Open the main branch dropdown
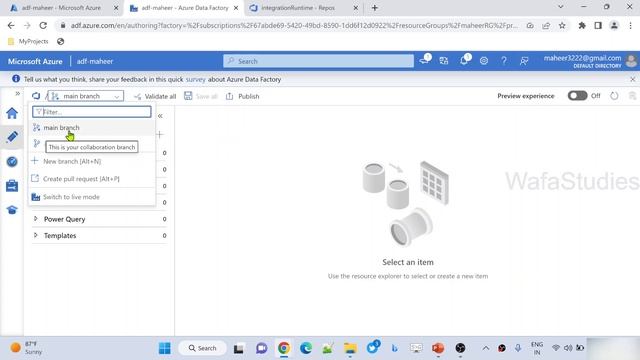Viewport: 640px width, 360px height. pyautogui.click(x=86, y=96)
